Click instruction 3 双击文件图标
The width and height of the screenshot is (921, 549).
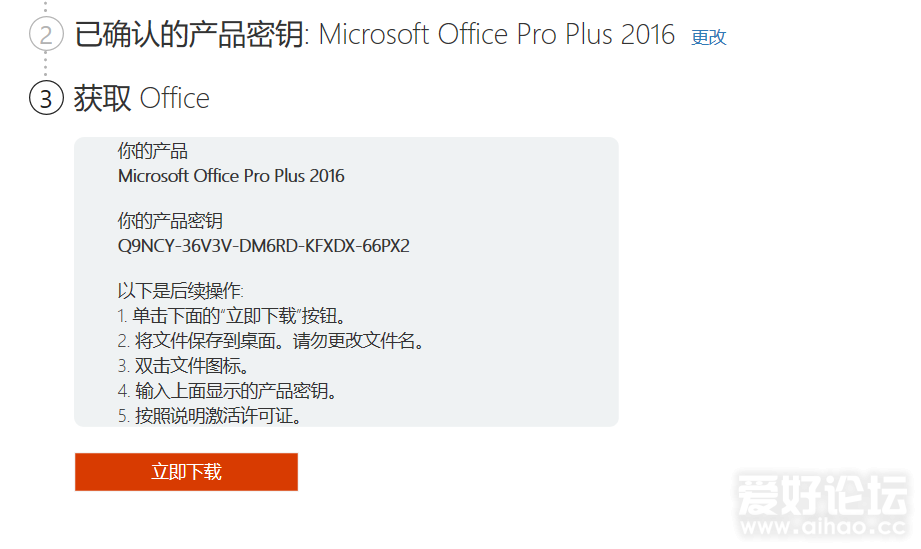point(184,366)
